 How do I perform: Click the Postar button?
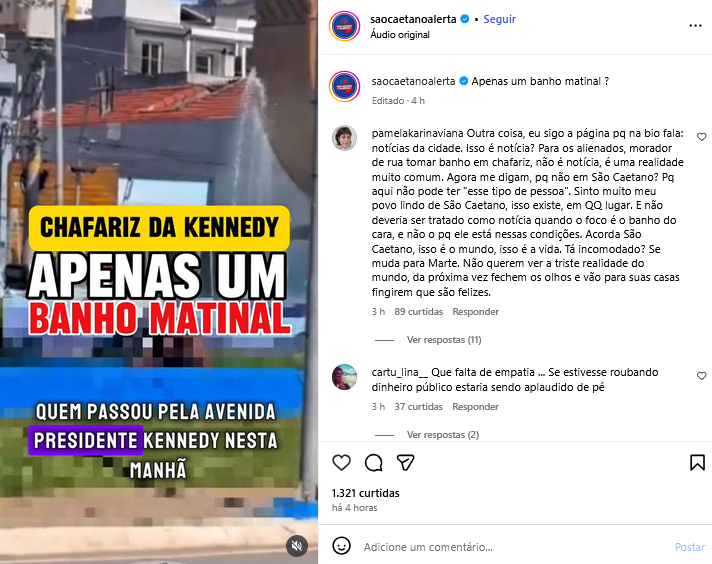pos(690,547)
